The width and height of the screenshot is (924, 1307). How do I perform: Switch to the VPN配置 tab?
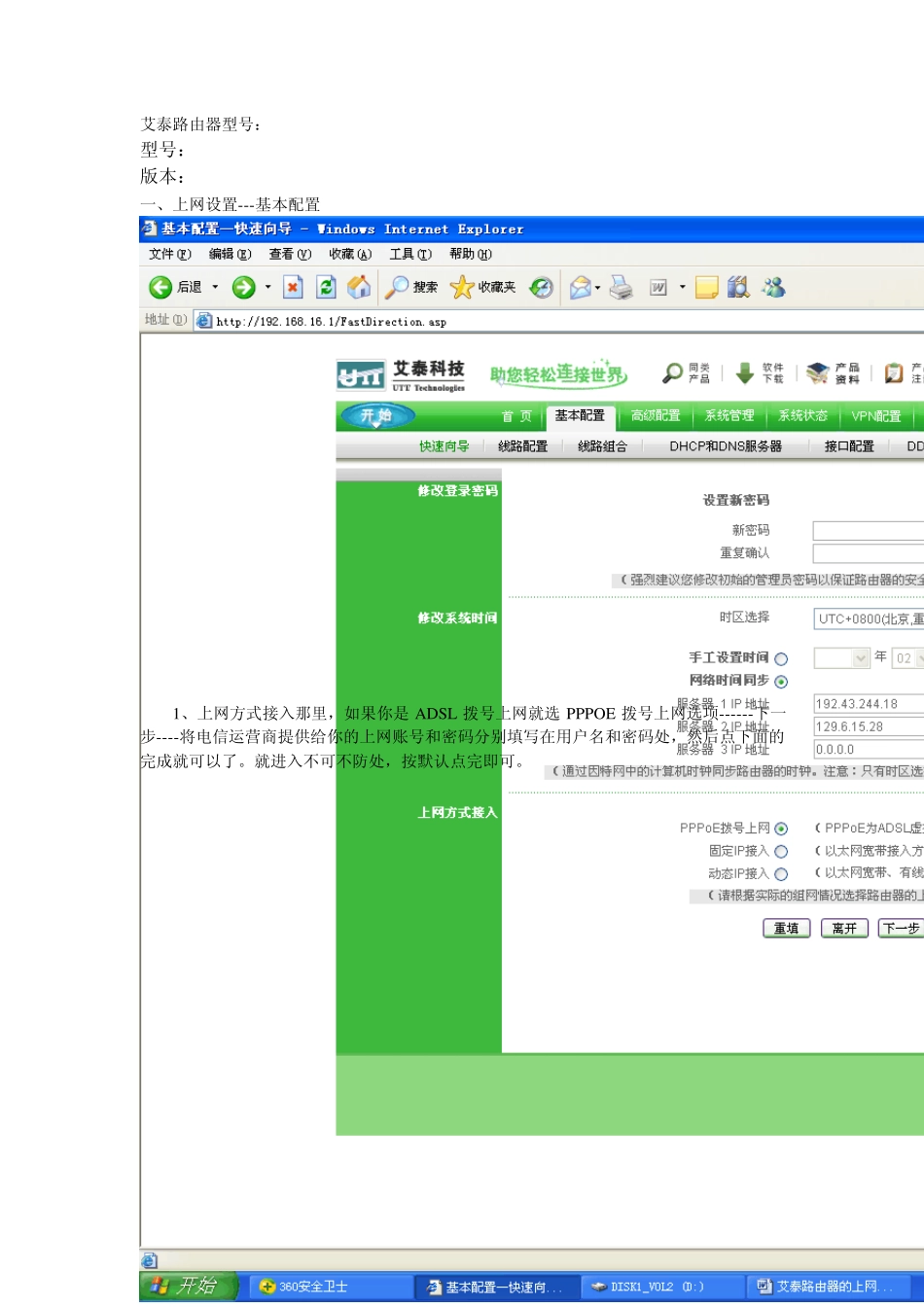[876, 416]
